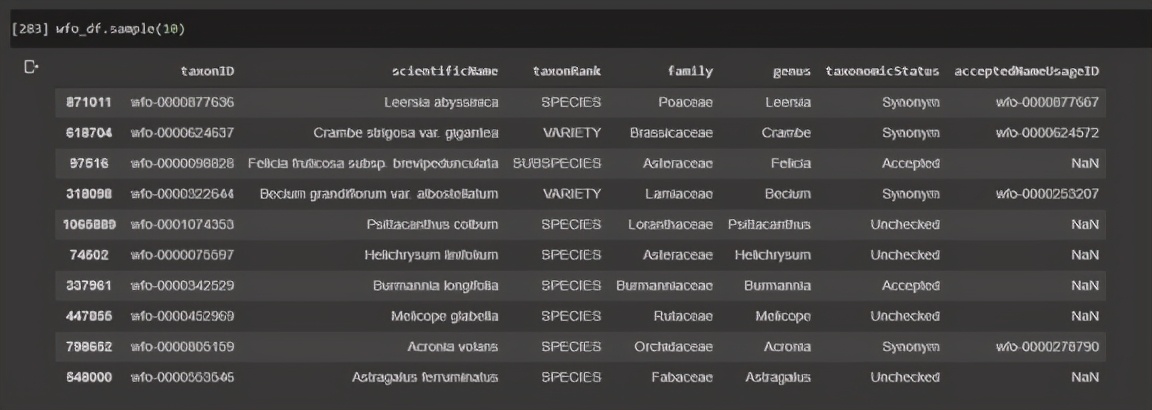Viewport: 1152px width, 410px height.
Task: Click the acceptedNameUsageID column header
Action: pos(1026,71)
